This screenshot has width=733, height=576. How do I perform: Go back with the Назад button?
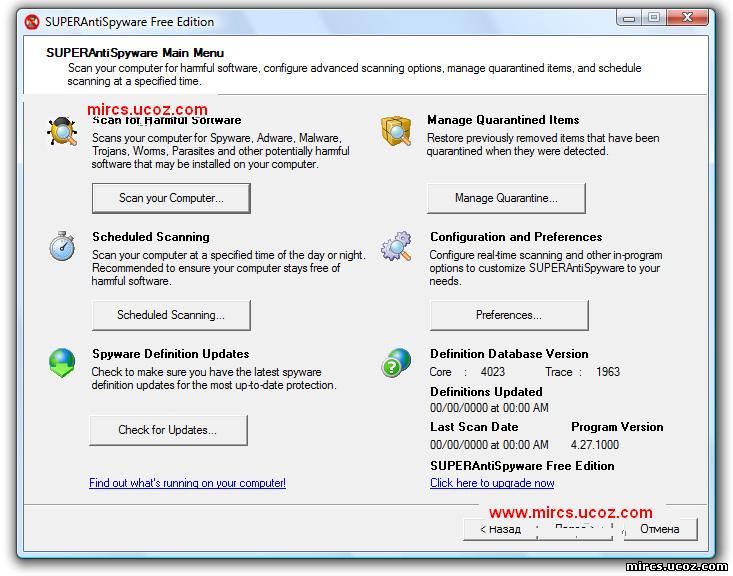pos(500,529)
